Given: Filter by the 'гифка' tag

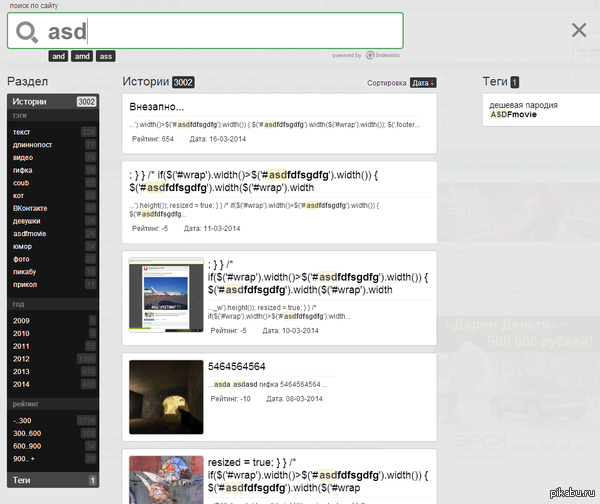Looking at the screenshot, I should [x=23, y=169].
